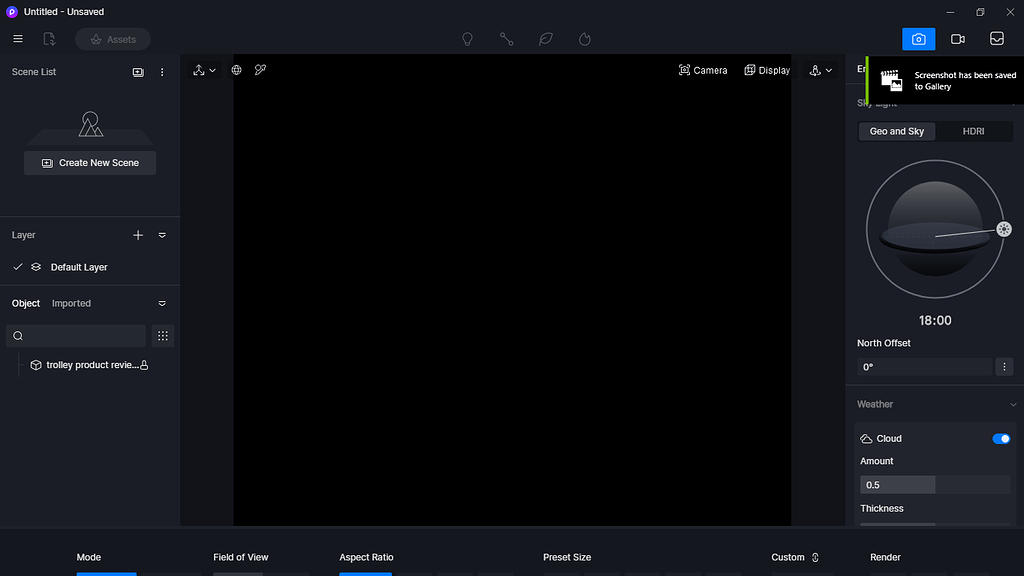1024x576 pixels.
Task: Select the flame effects icon in top toolbar
Action: pos(584,38)
